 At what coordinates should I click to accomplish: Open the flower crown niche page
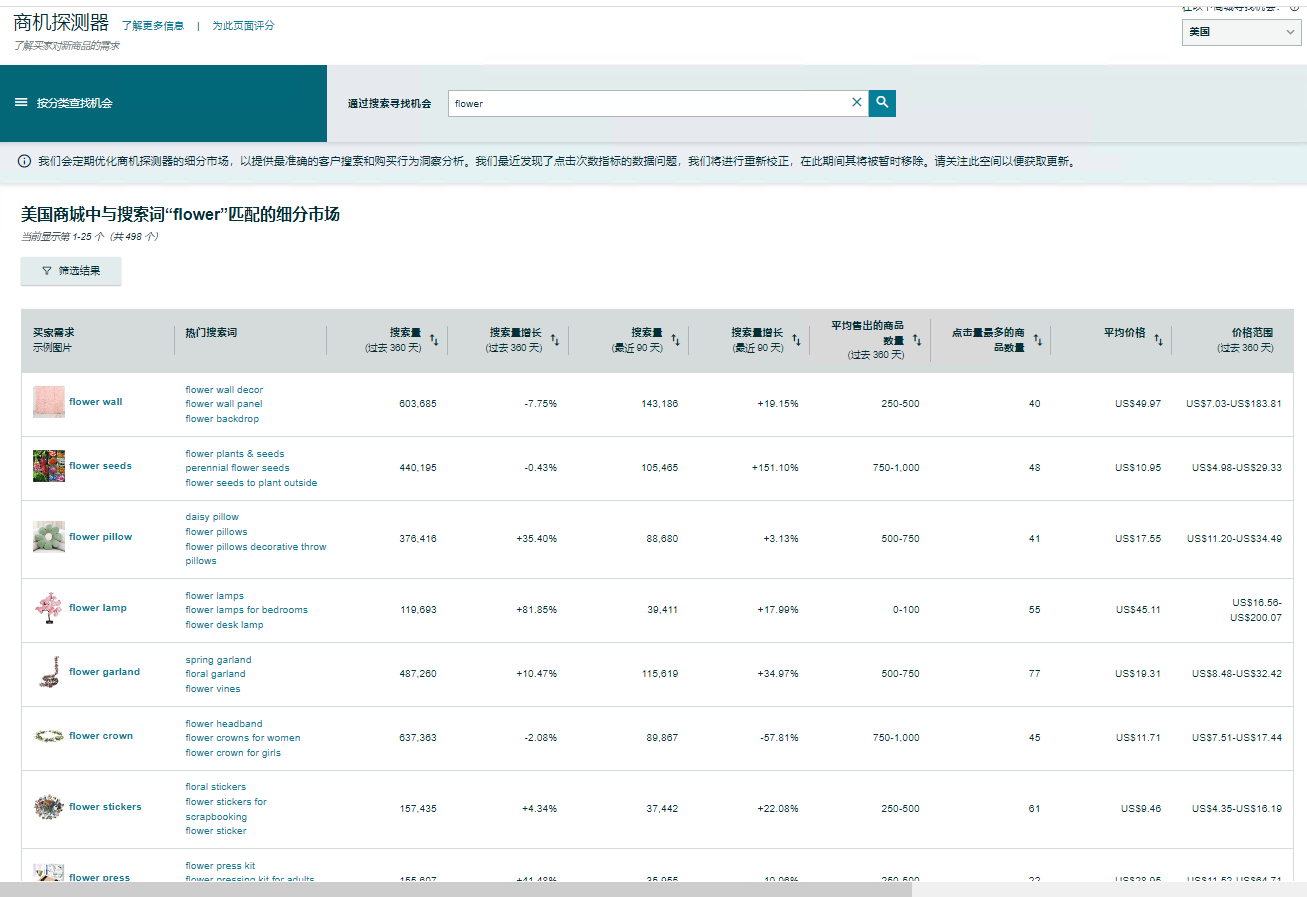(101, 735)
